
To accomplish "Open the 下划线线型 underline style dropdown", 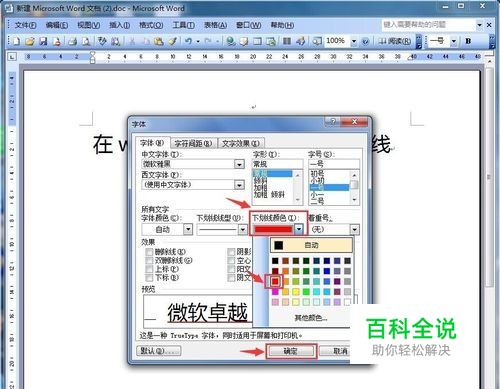I will 242,229.
